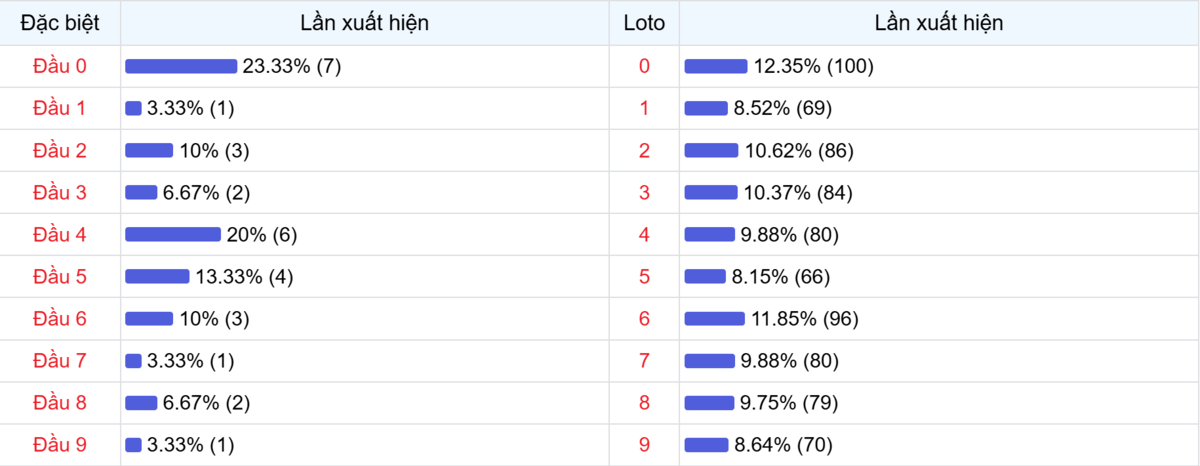Click the "Loto" column header
The width and height of the screenshot is (1200, 466).
coord(644,22)
